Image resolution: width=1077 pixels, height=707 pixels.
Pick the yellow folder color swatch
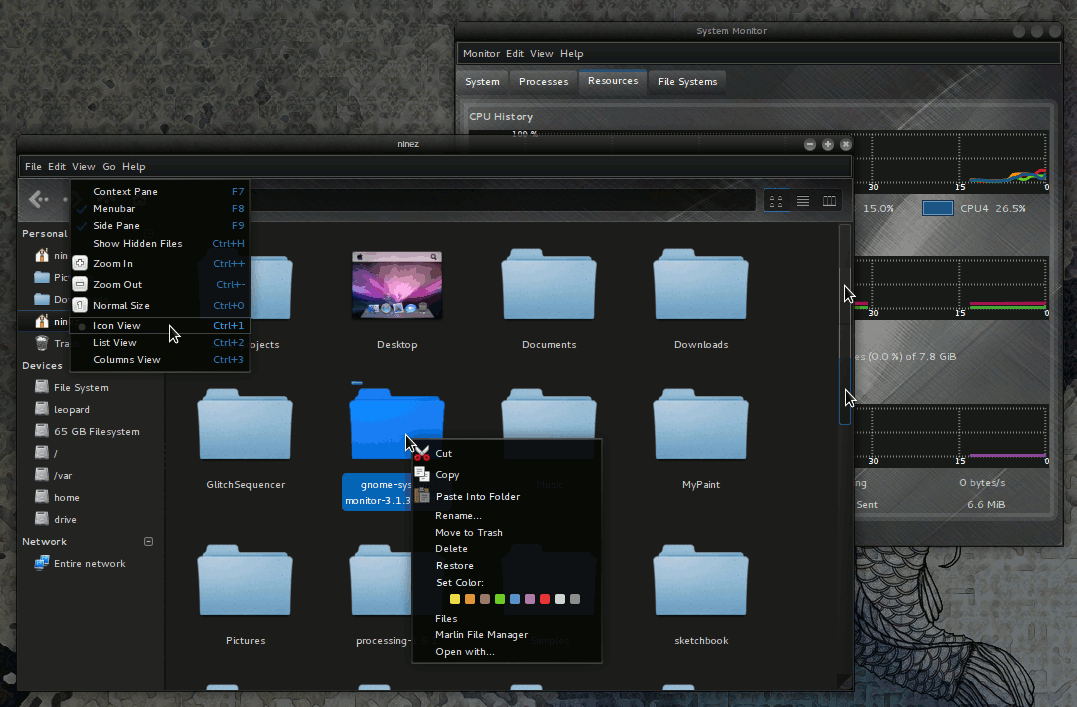point(455,599)
